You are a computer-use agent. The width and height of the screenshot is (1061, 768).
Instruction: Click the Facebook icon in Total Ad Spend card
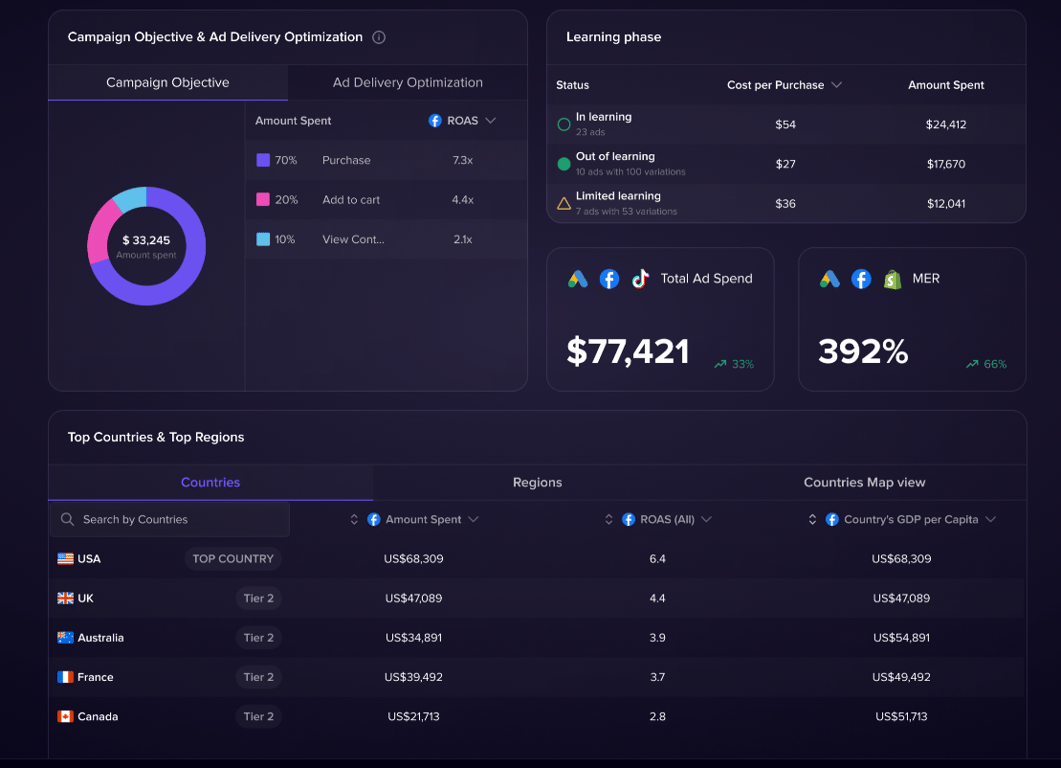tap(609, 279)
